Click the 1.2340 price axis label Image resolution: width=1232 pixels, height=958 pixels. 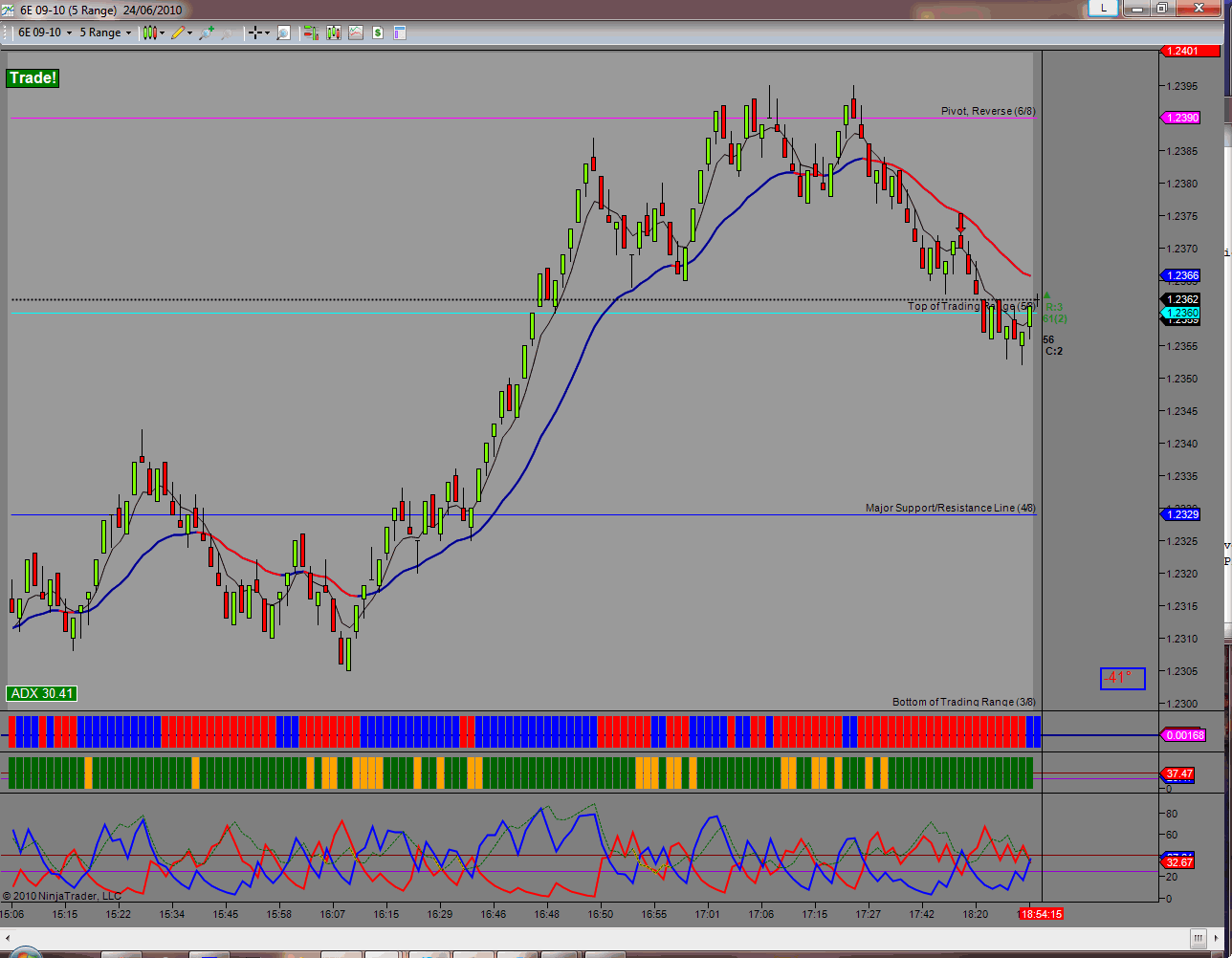(x=1183, y=444)
